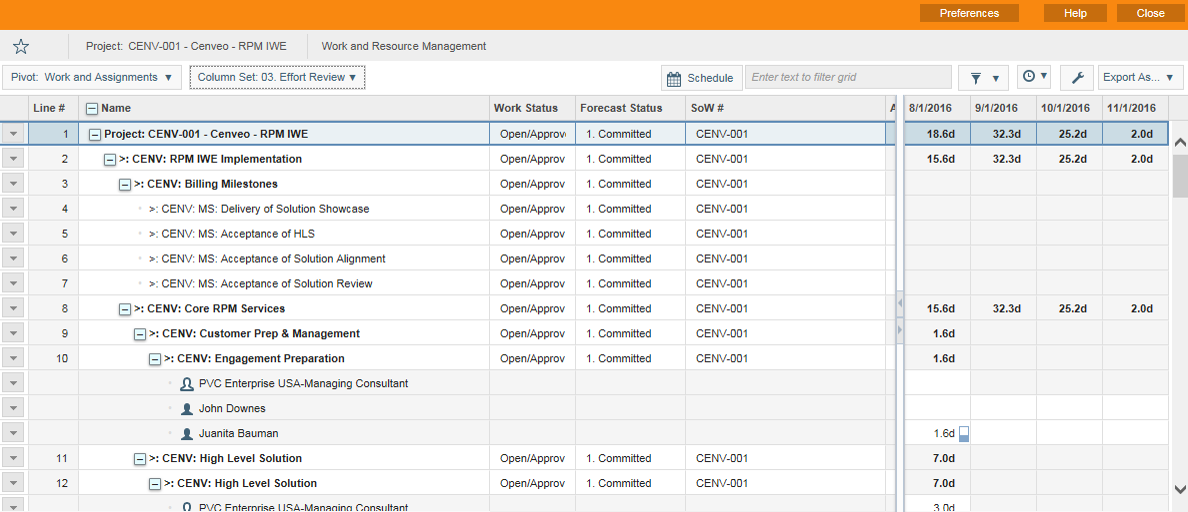The width and height of the screenshot is (1188, 512).
Task: Click SoW # CENV-001 cell for line 9
Action: coord(786,334)
